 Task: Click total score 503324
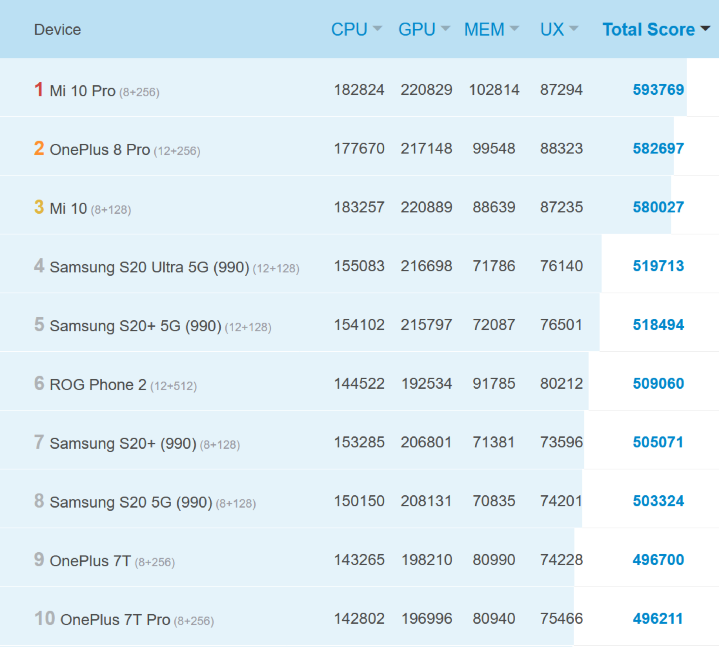[658, 501]
